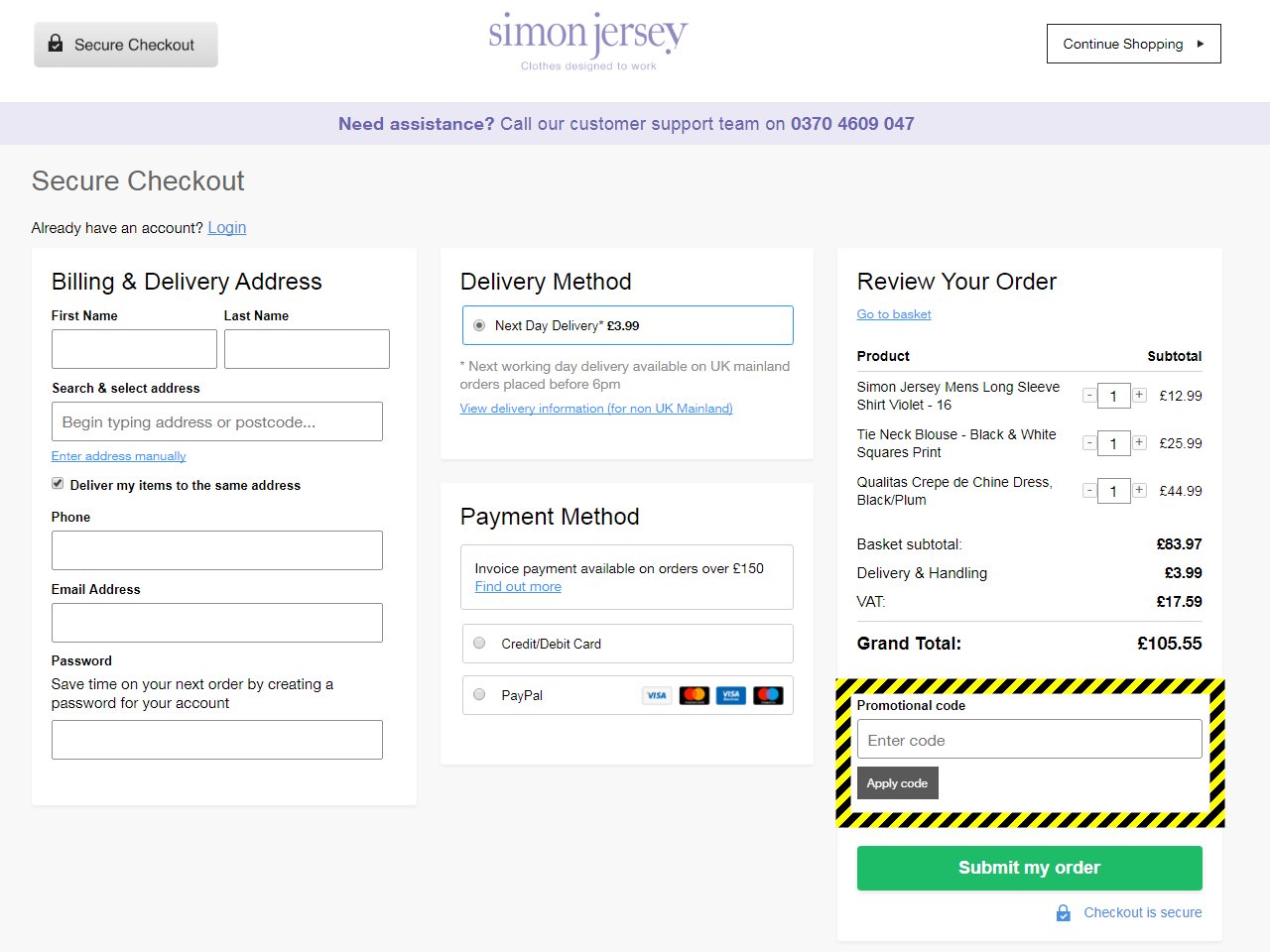Click the Review Your Order heading
The height and width of the screenshot is (952, 1270).
(956, 282)
